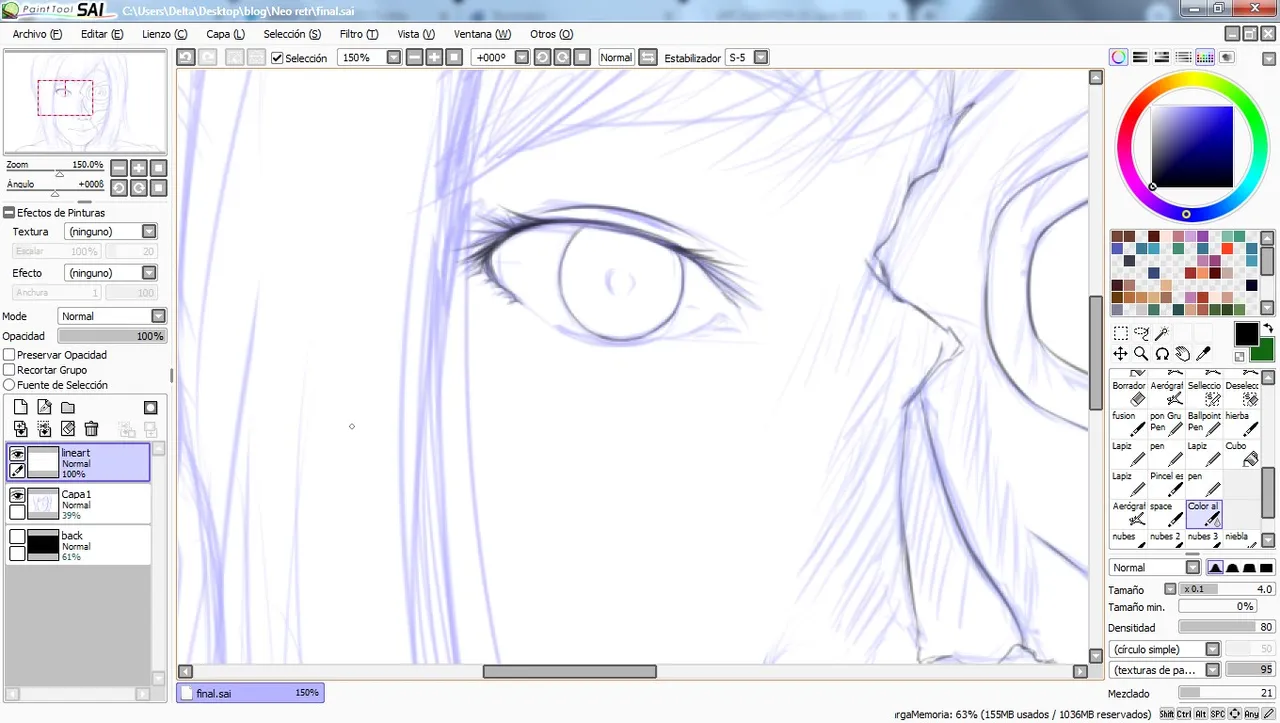This screenshot has height=723, width=1280.
Task: Choose the Color al watercolor brush
Action: [1204, 514]
